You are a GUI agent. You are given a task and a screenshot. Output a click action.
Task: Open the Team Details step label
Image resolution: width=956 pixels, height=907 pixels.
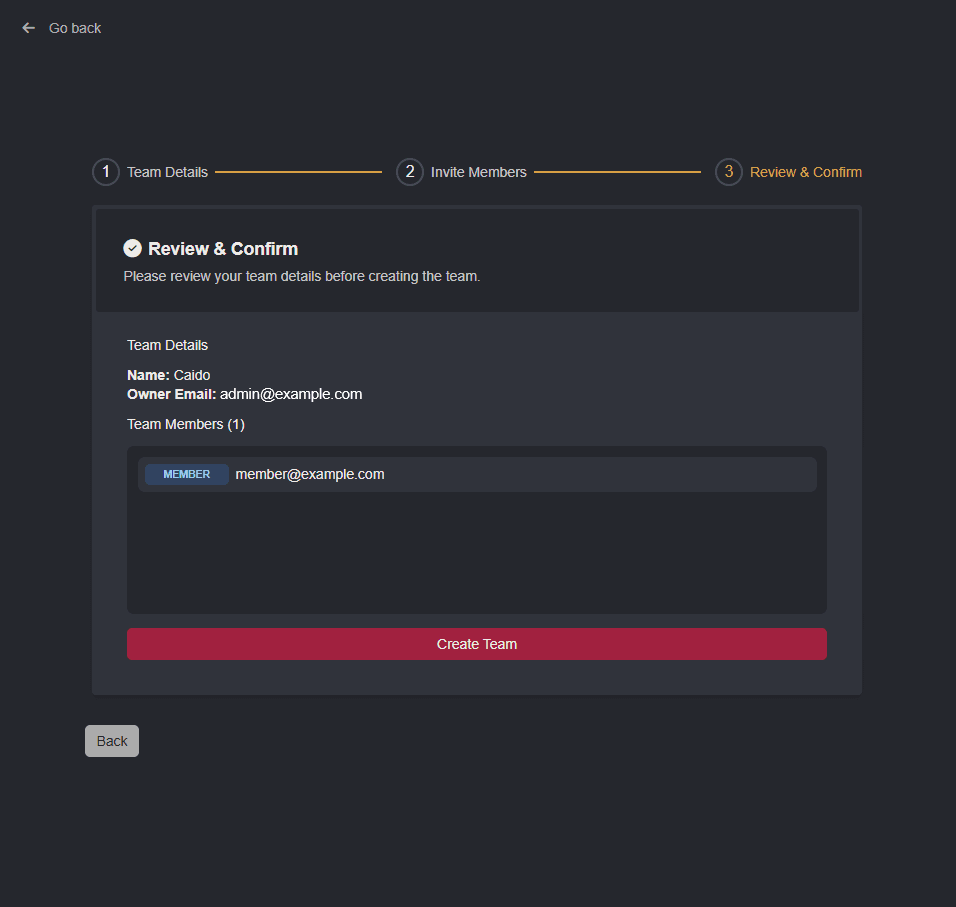pos(167,172)
